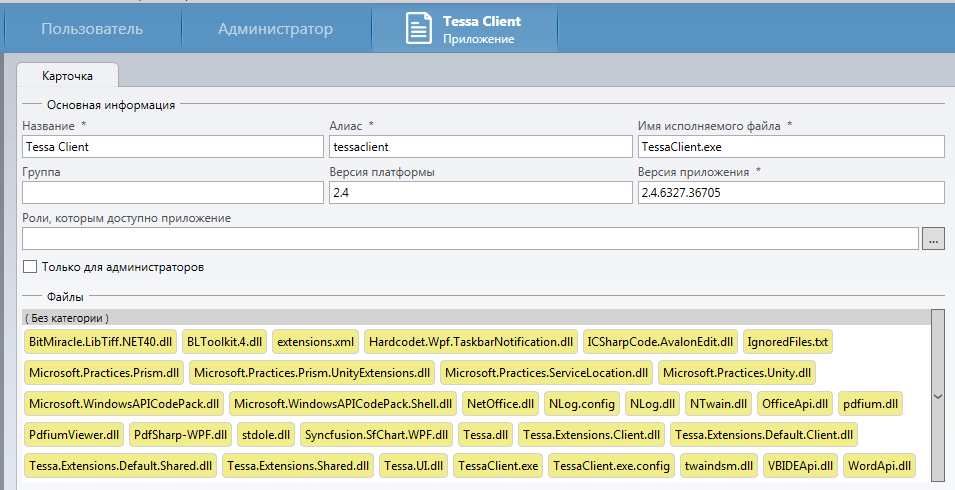Collapse the Без категории group header
The image size is (955, 490).
(x=67, y=318)
